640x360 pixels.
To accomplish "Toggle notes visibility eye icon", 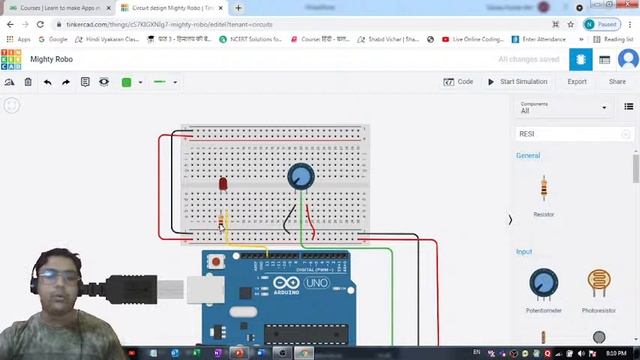I will (x=104, y=82).
